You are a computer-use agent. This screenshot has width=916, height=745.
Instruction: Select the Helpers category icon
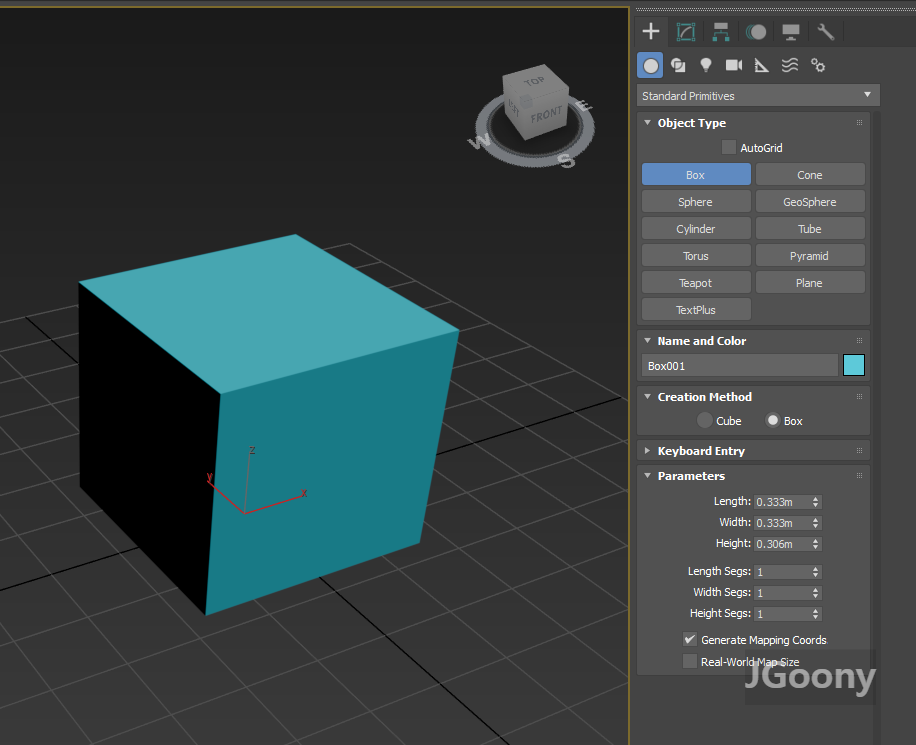tap(761, 65)
